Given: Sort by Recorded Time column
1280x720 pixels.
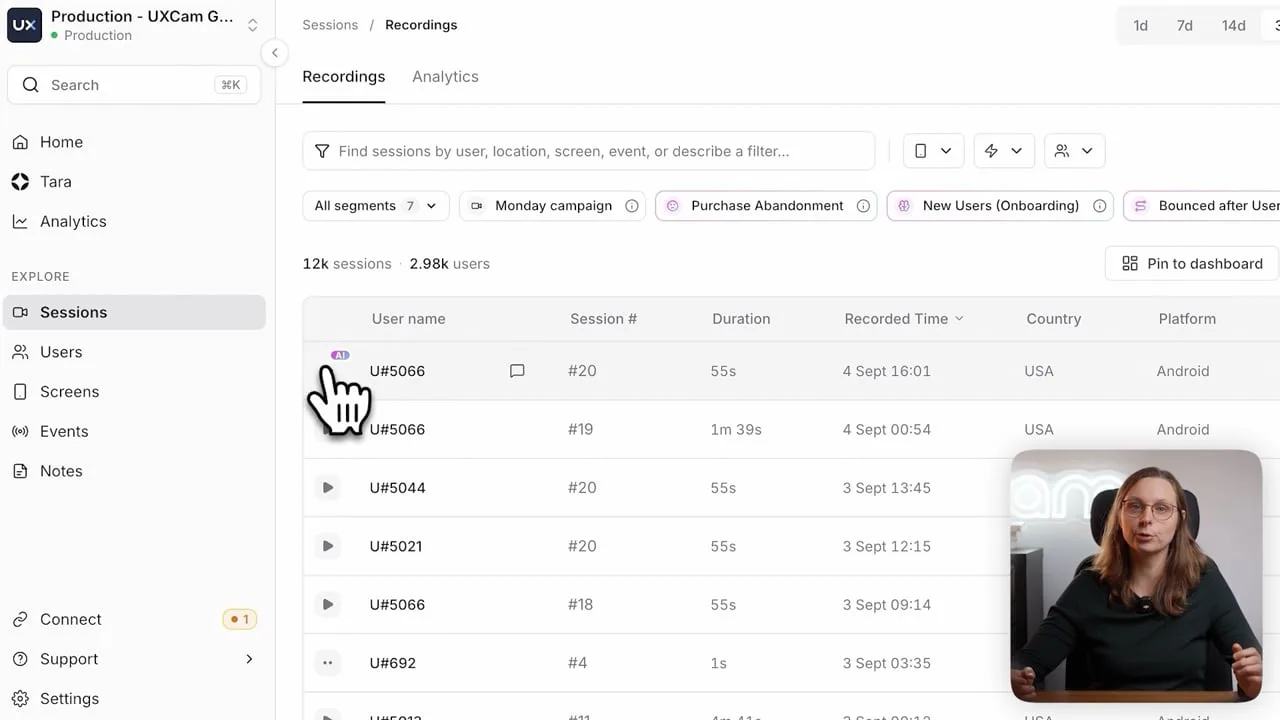Looking at the screenshot, I should coord(903,319).
